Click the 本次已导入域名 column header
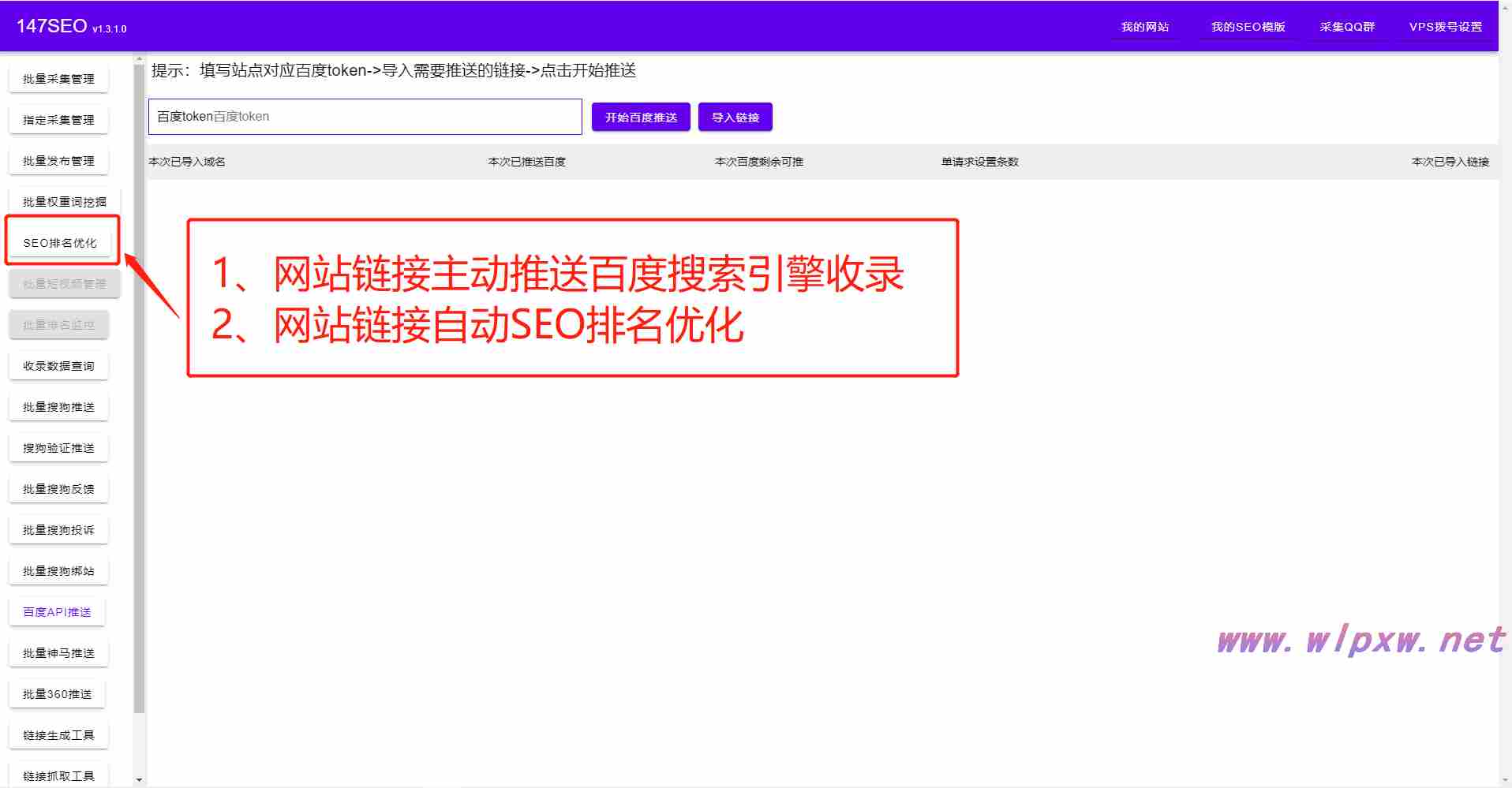The height and width of the screenshot is (788, 1512). click(x=187, y=162)
